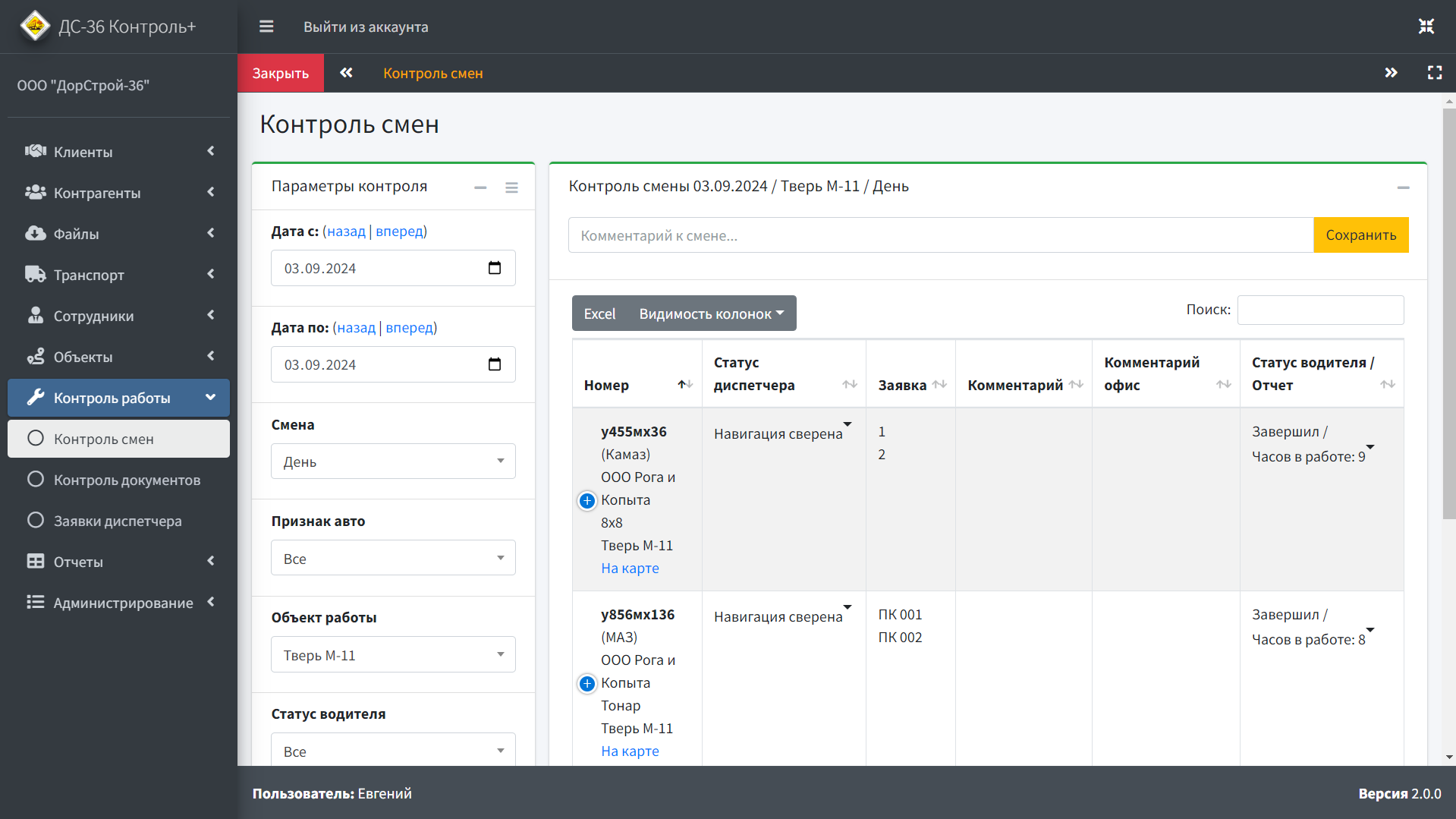
Task: Open the Смена dropdown showing День
Action: pyautogui.click(x=393, y=461)
